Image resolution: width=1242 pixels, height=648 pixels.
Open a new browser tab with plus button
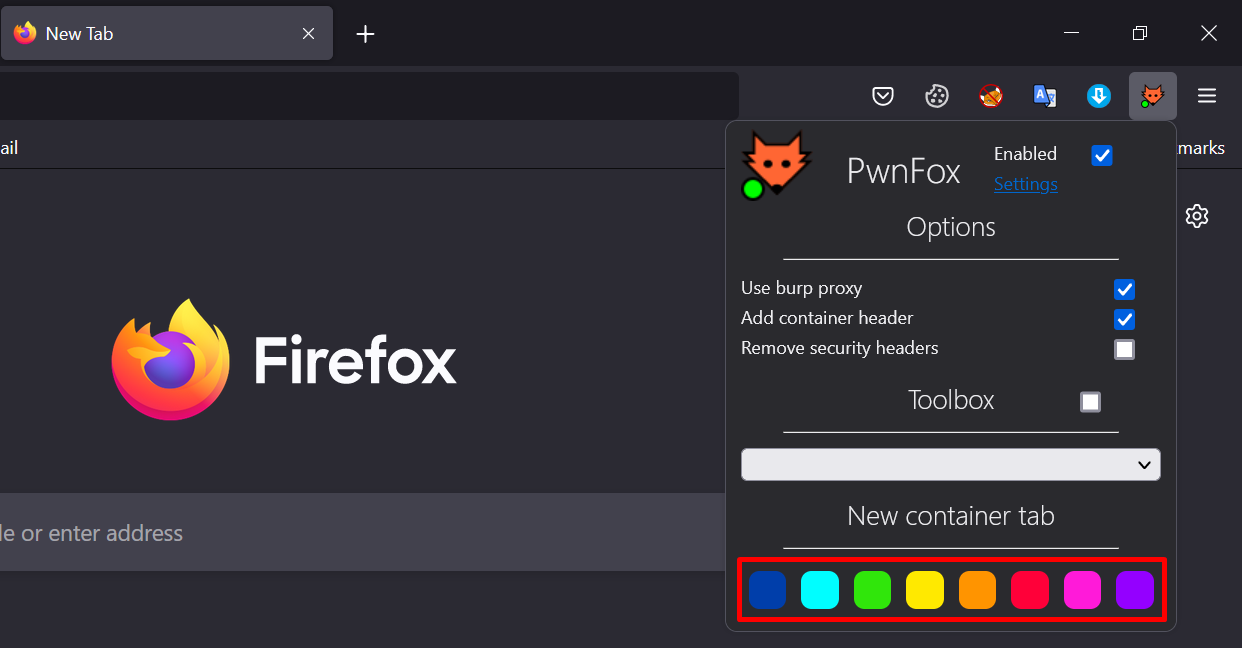coord(366,34)
